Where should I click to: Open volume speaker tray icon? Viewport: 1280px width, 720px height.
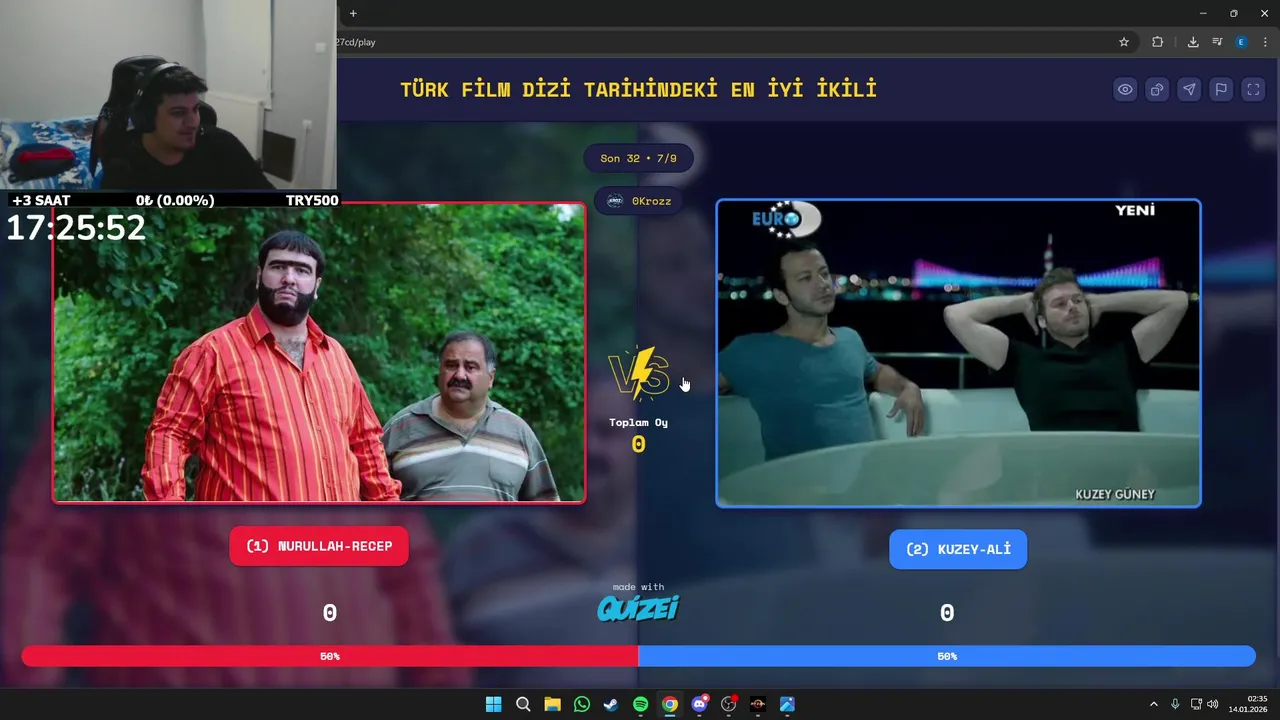1212,704
